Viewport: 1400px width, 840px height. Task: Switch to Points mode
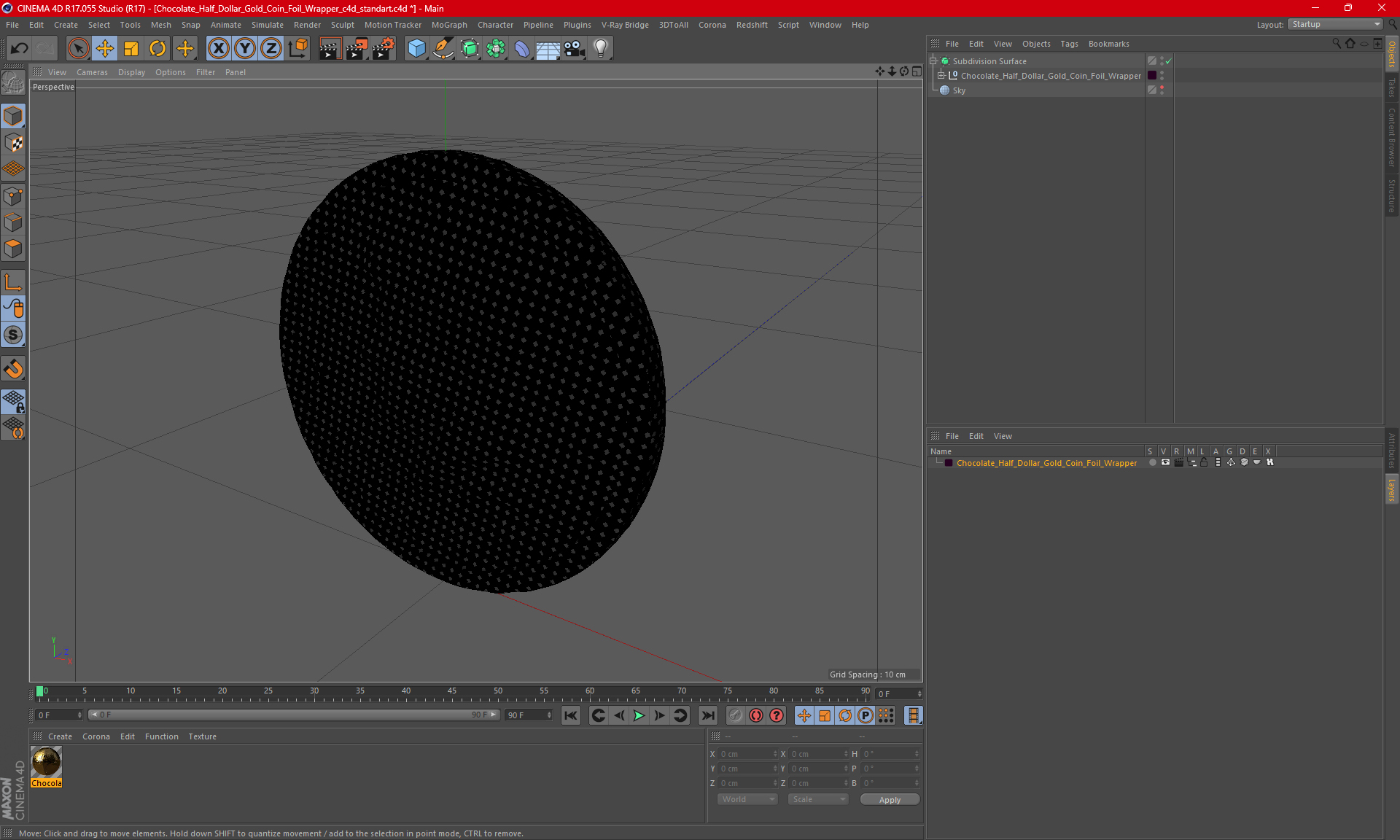[13, 196]
